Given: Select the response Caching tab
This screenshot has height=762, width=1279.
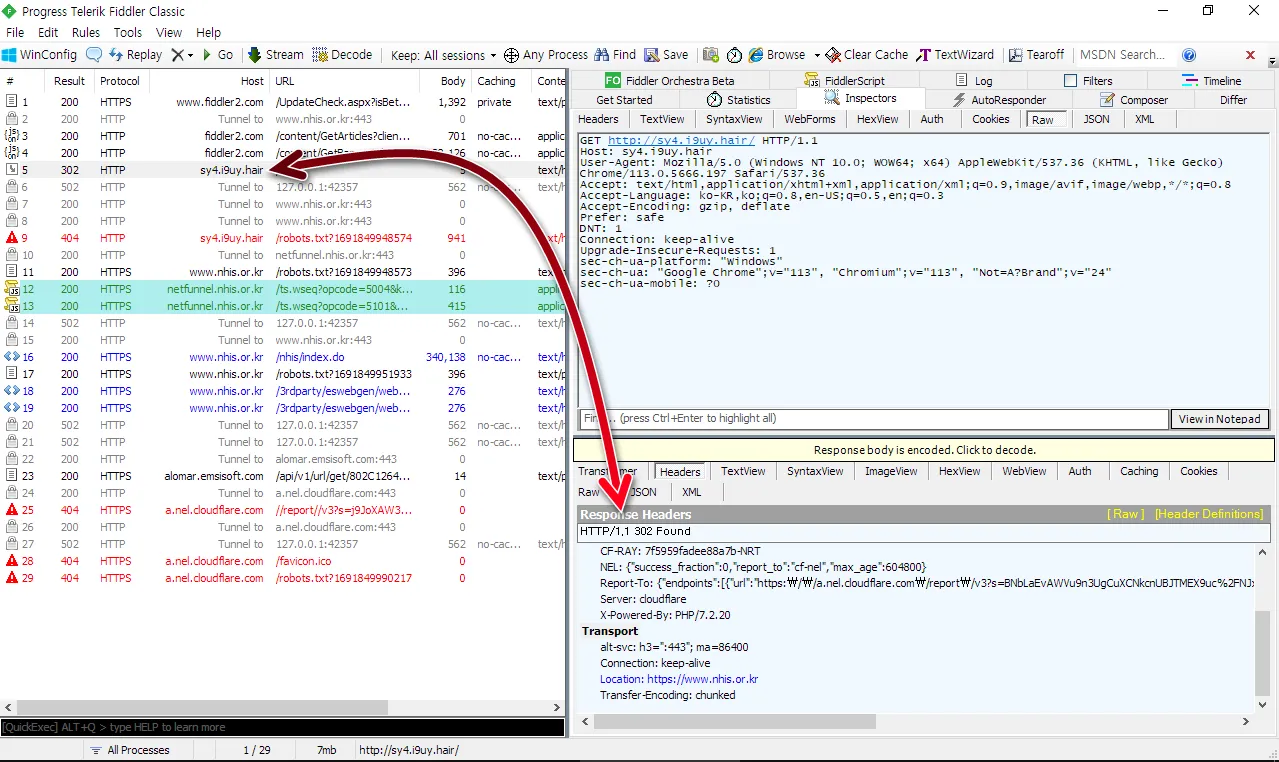Looking at the screenshot, I should tap(1139, 471).
